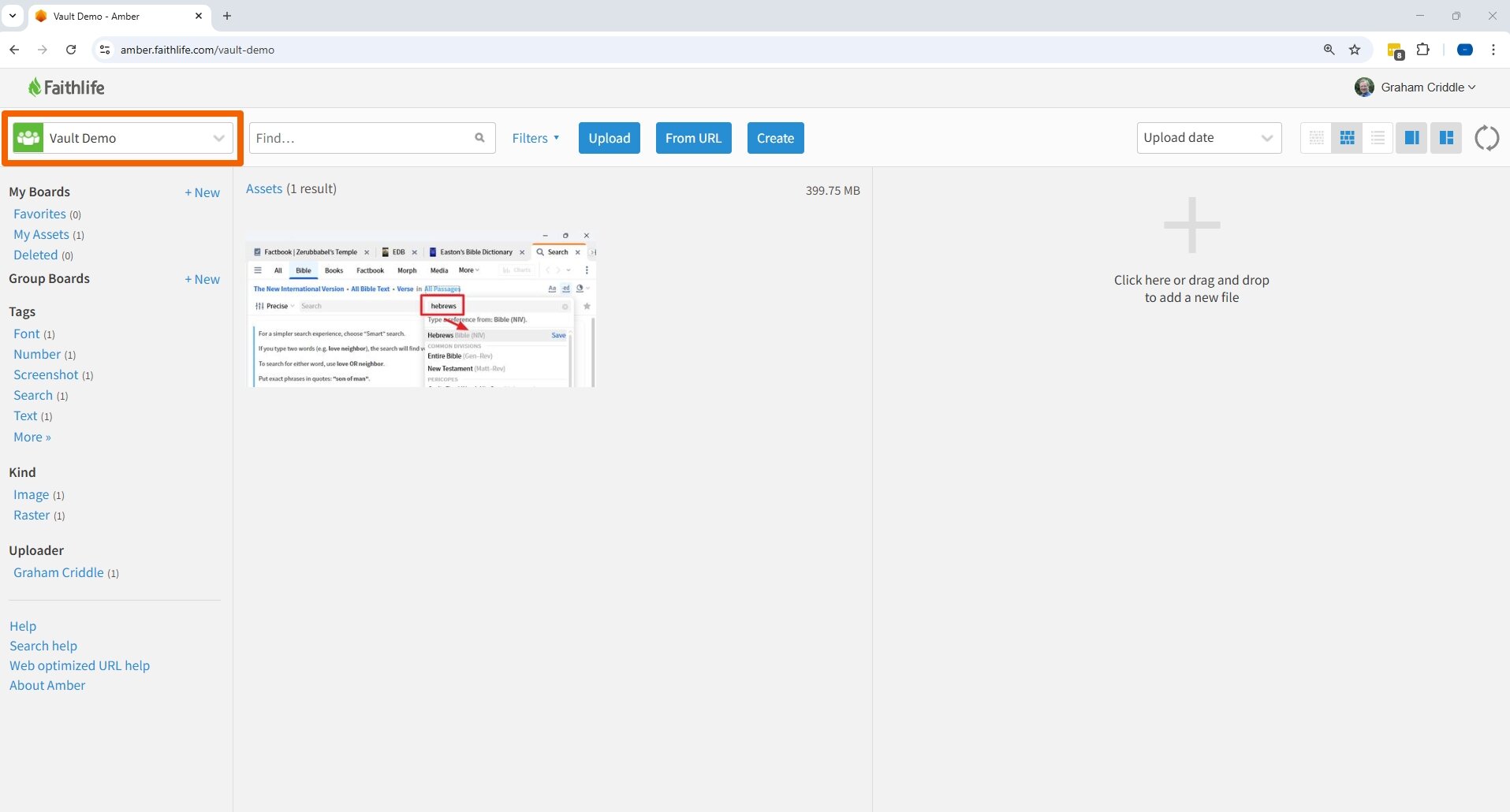Open the tab search dropdown arrow
The width and height of the screenshot is (1510, 812).
coord(13,16)
